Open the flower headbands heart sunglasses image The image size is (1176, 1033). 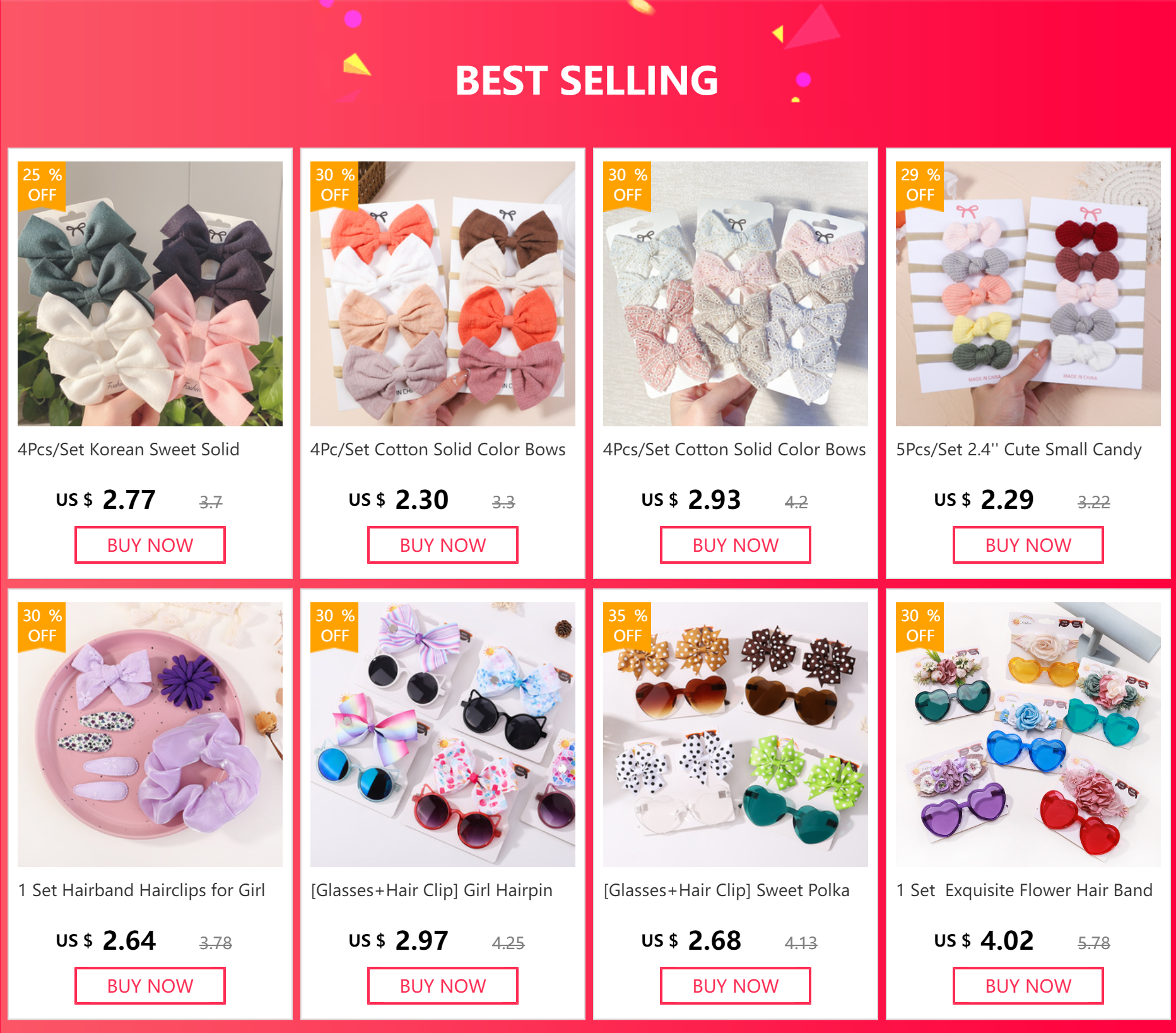point(1028,735)
